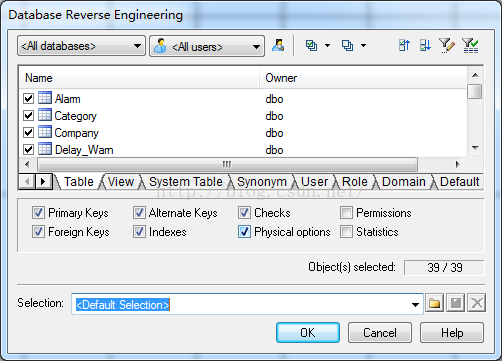Click the user filter icon beside the All users dropdown
502x361 pixels.
point(278,45)
